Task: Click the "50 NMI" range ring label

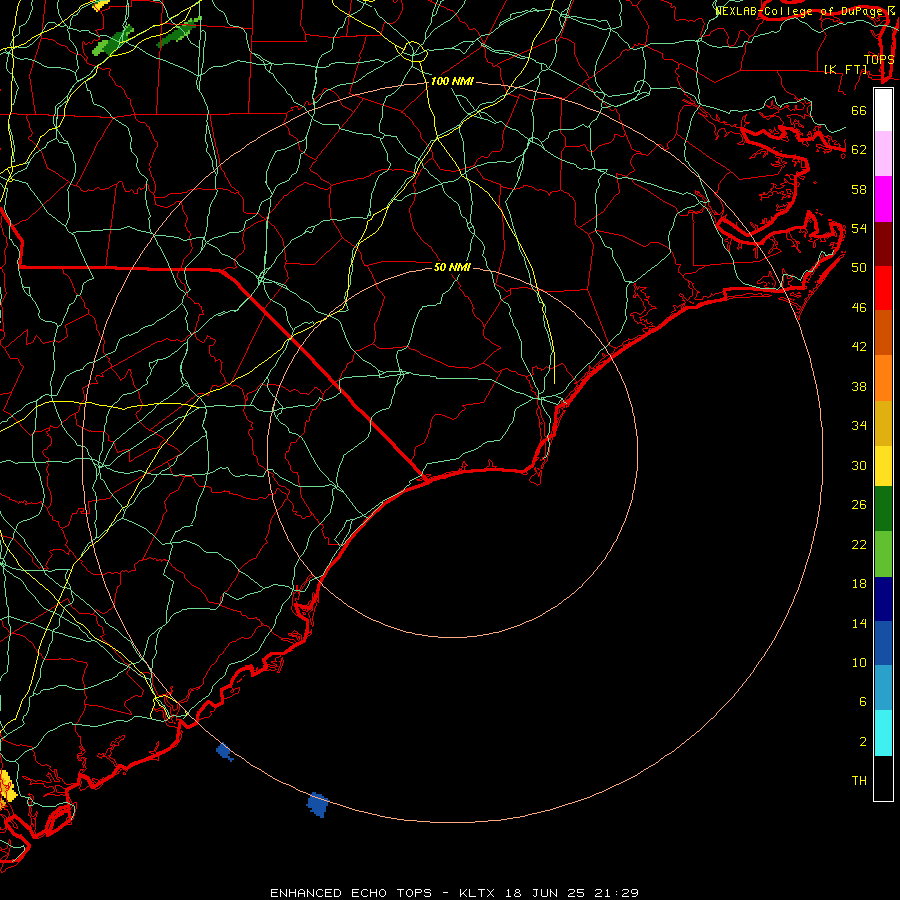Action: [452, 267]
